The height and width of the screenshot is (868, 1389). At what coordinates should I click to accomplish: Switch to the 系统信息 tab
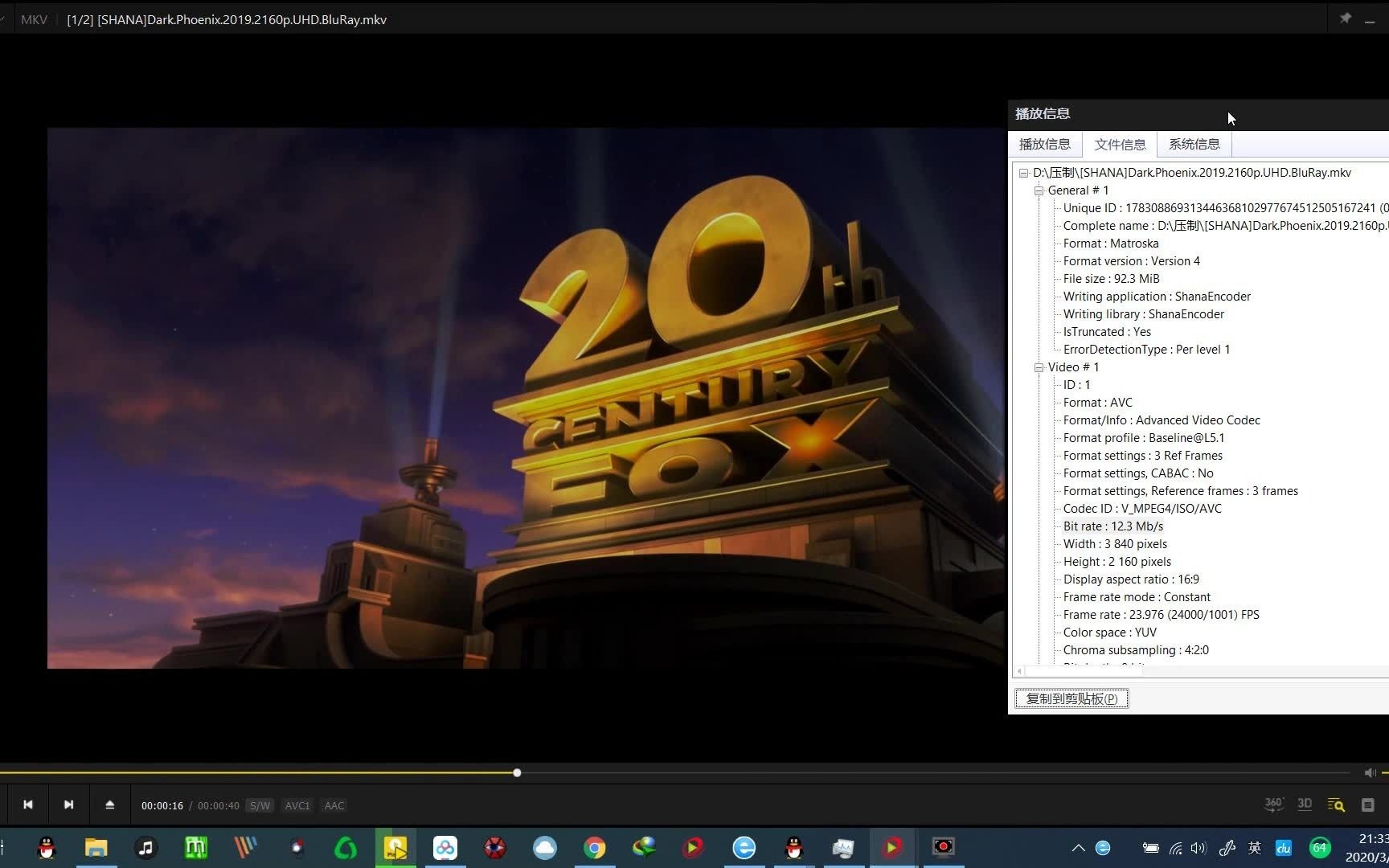1194,144
